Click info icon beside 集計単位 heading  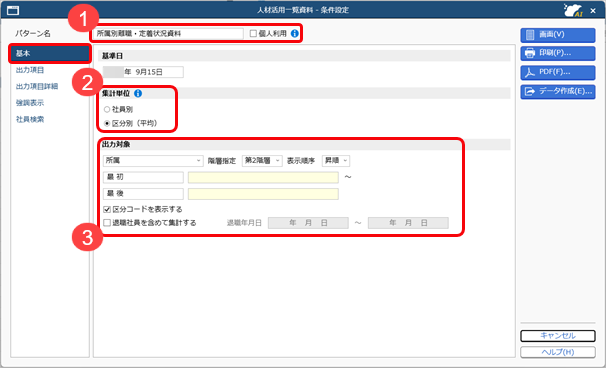click(x=138, y=94)
